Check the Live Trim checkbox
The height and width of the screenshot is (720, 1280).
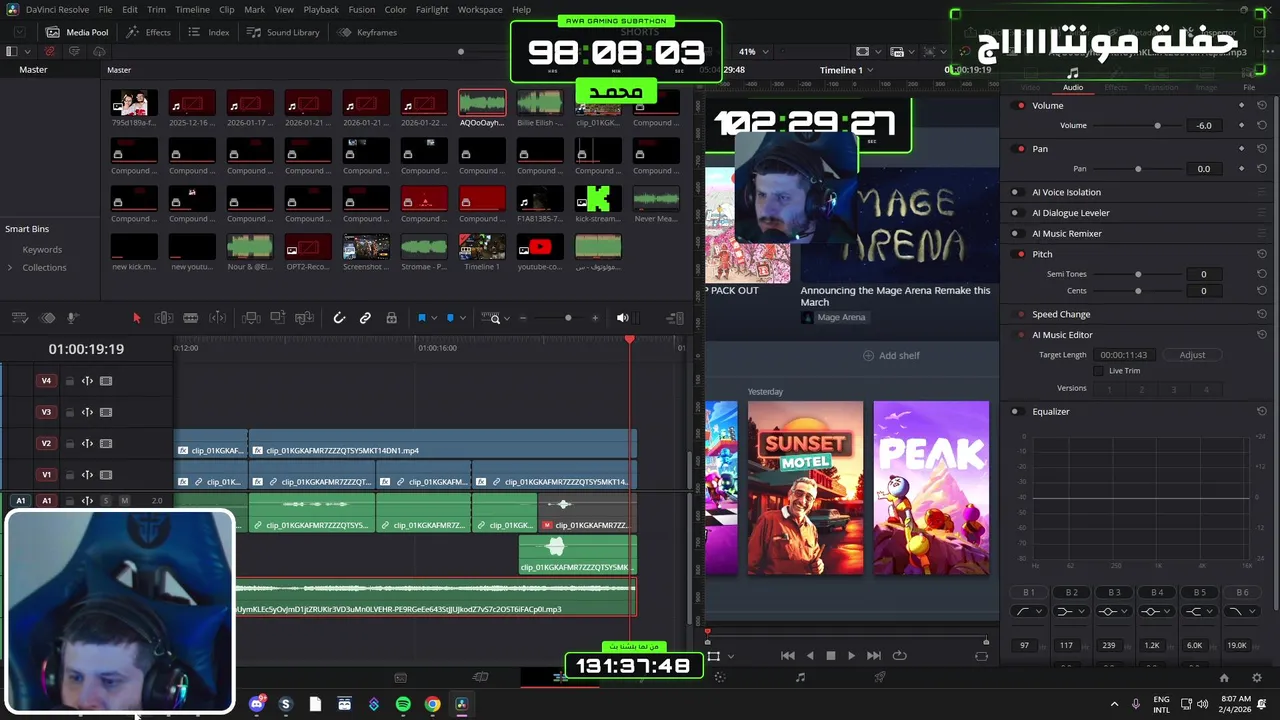(x=1099, y=371)
